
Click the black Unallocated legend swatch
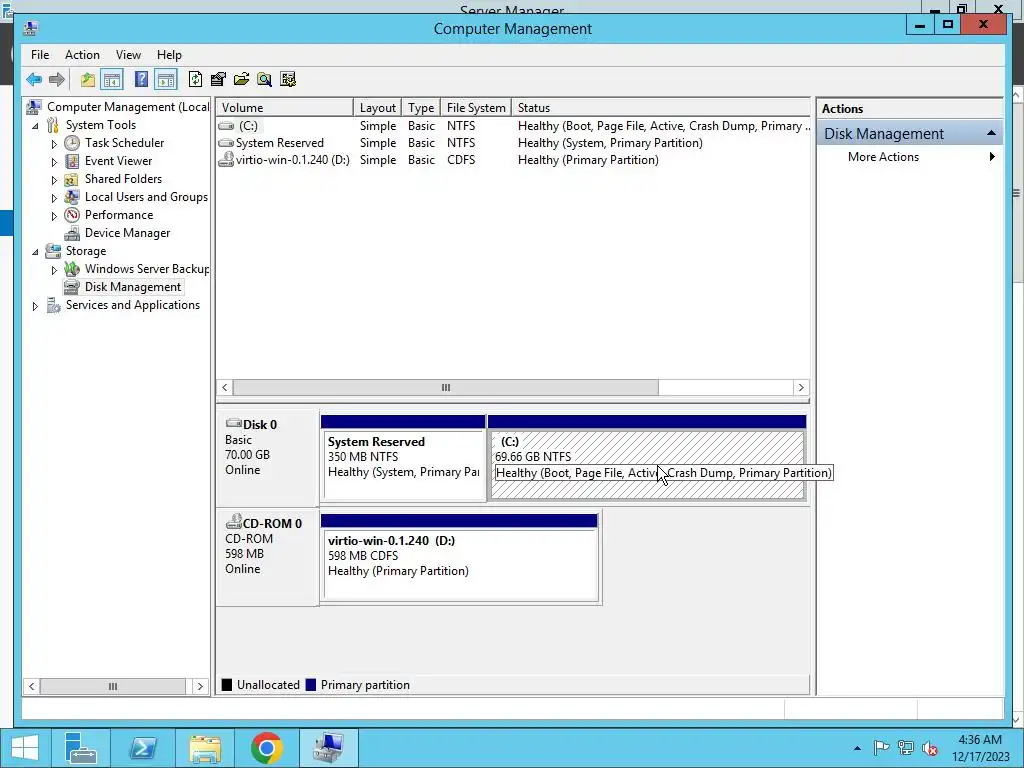[227, 684]
